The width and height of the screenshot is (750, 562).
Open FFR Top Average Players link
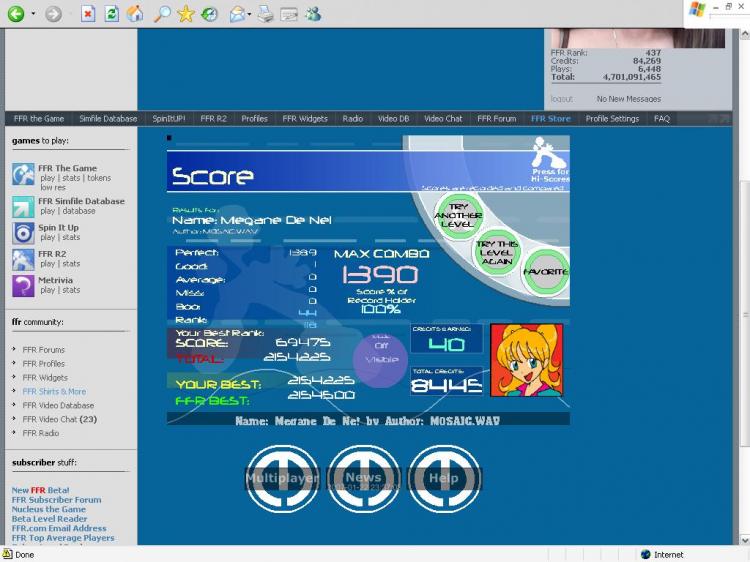[63, 538]
